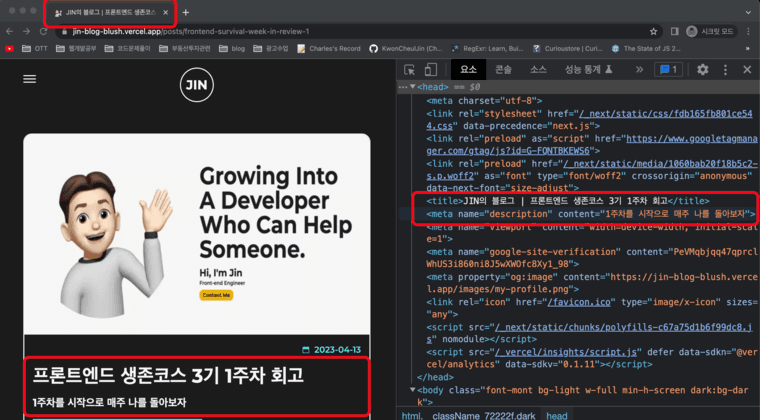
Task: Open the incognito profile indicator
Action: (x=711, y=31)
